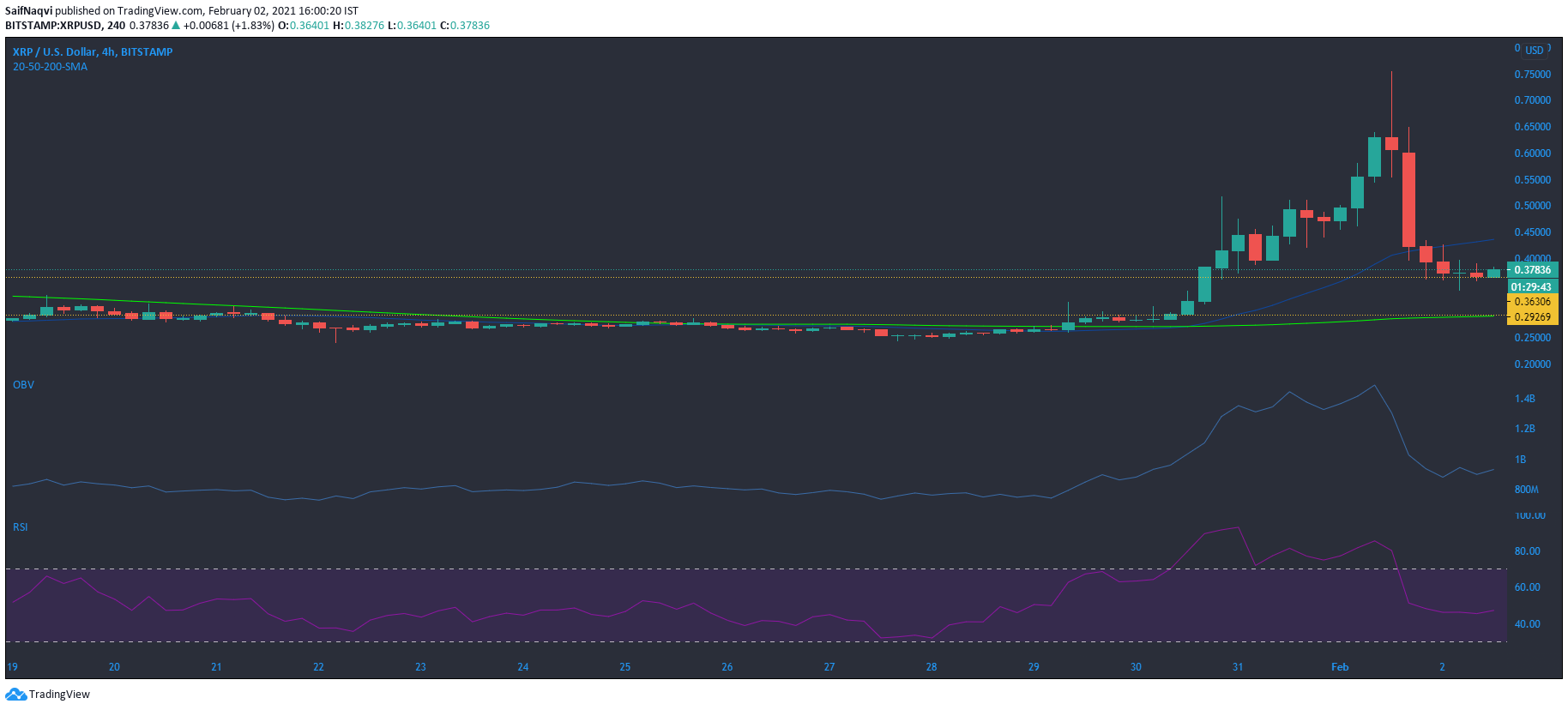
Task: Click the TradingView brand text
Action: pos(59,695)
